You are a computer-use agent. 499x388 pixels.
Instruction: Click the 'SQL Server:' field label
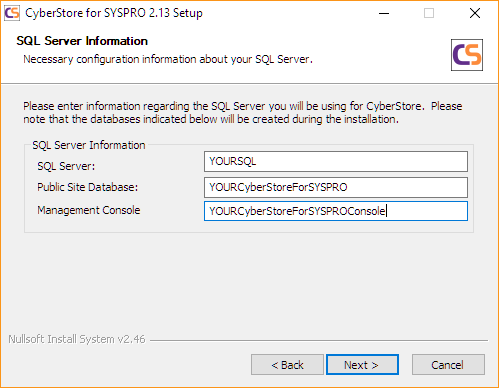(66, 166)
